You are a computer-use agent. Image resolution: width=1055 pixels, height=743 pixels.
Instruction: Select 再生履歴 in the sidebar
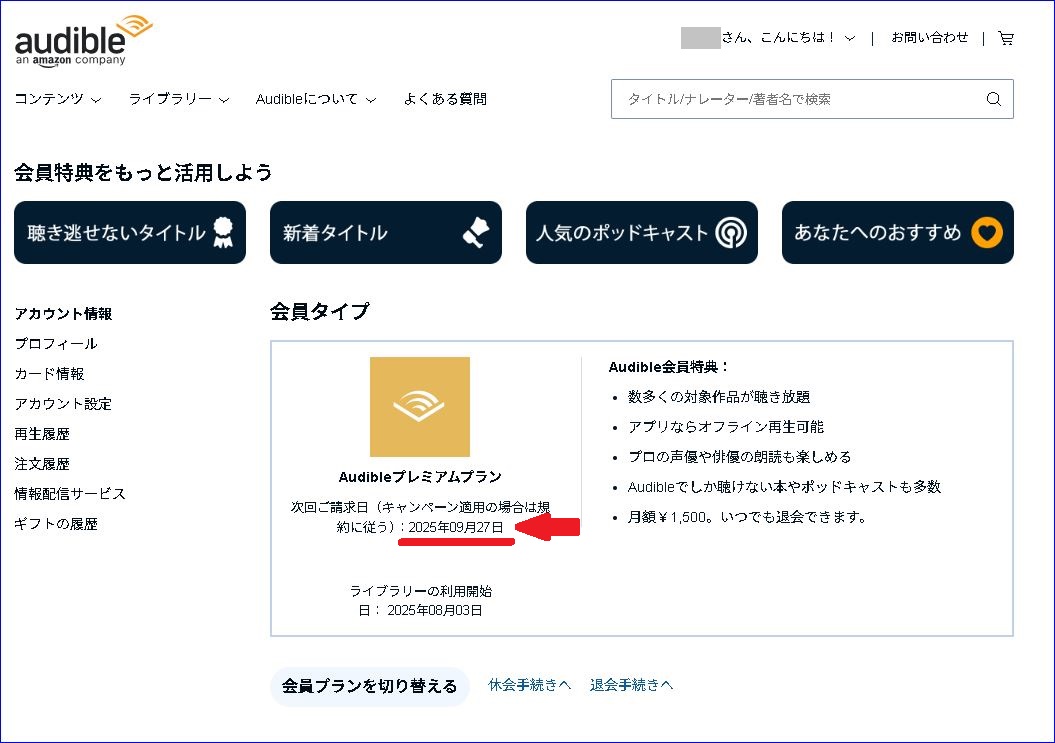pyautogui.click(x=42, y=433)
